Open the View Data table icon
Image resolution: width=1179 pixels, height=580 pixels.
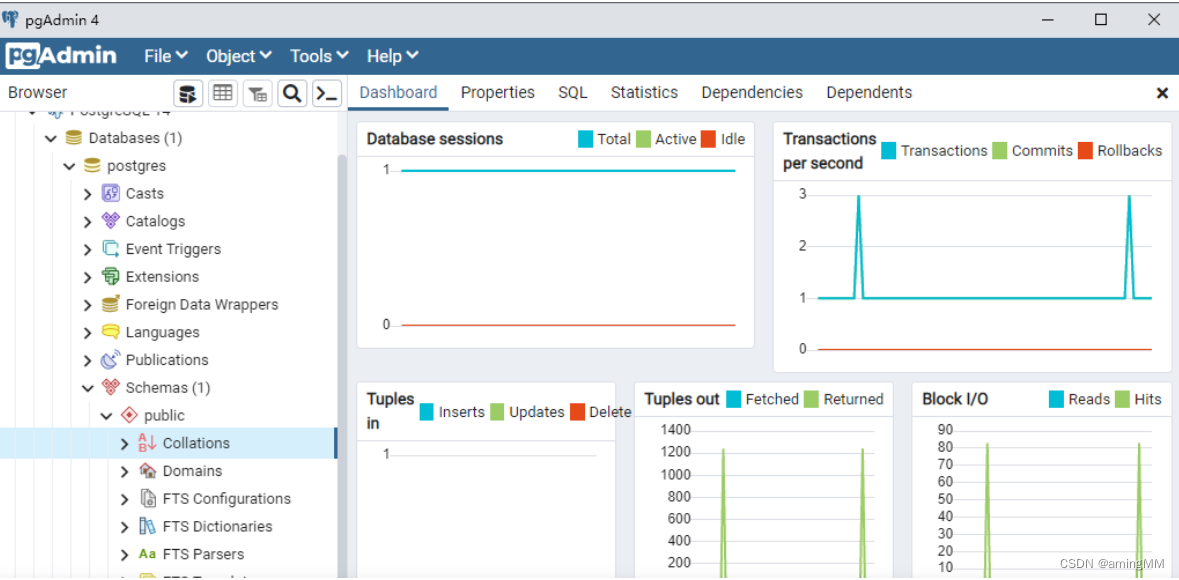222,93
